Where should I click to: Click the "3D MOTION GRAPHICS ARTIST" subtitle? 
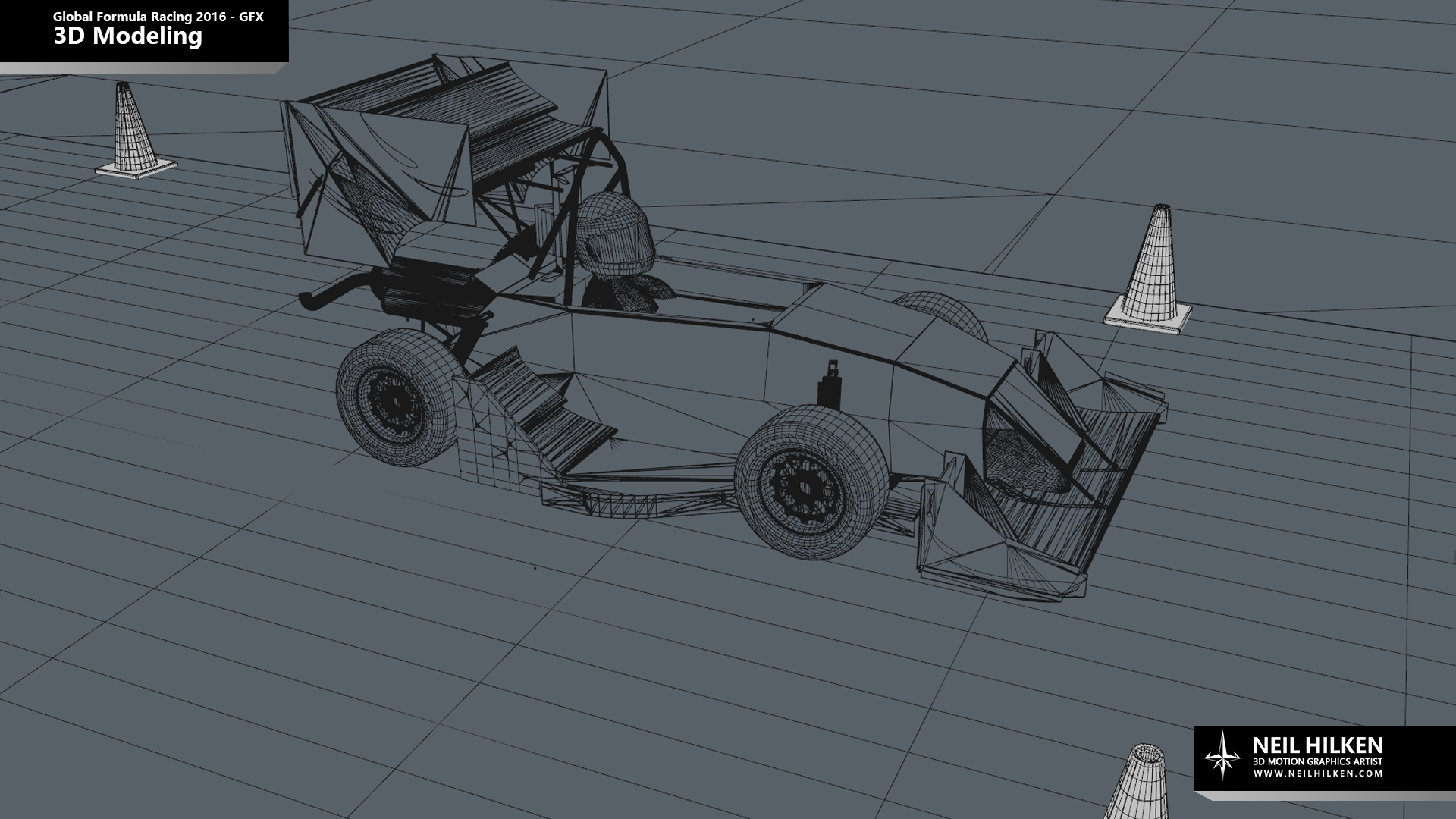[1318, 761]
